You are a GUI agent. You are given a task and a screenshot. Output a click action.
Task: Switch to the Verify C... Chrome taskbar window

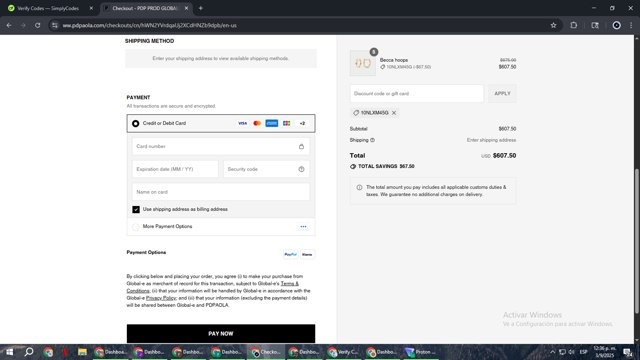tap(342, 352)
